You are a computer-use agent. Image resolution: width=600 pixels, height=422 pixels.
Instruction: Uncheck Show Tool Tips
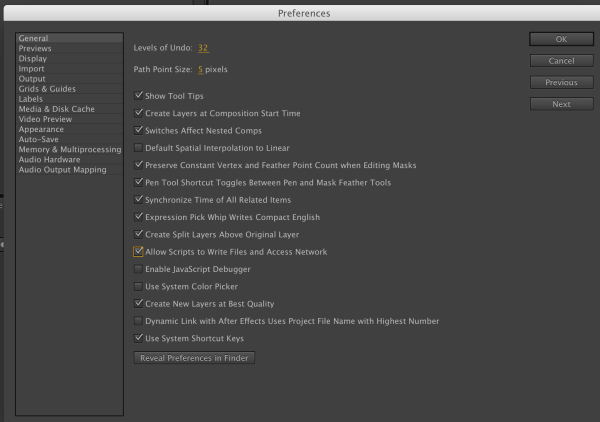138,96
